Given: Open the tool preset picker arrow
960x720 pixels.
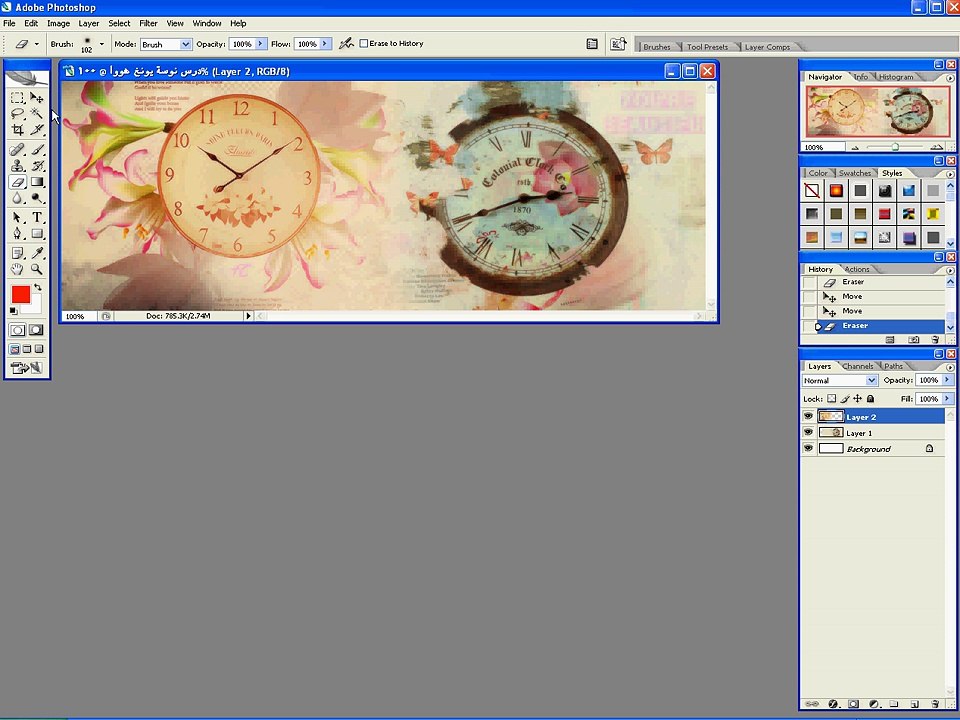Looking at the screenshot, I should tap(37, 44).
